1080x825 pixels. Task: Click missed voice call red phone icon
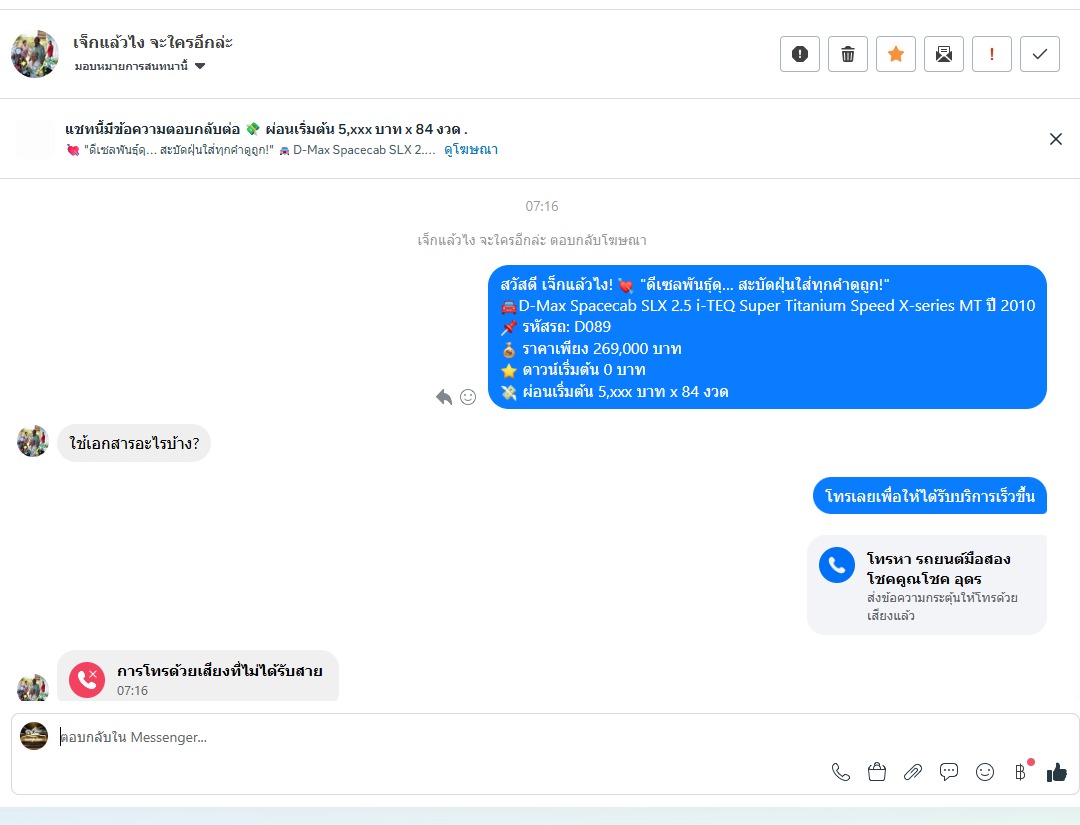[x=87, y=680]
